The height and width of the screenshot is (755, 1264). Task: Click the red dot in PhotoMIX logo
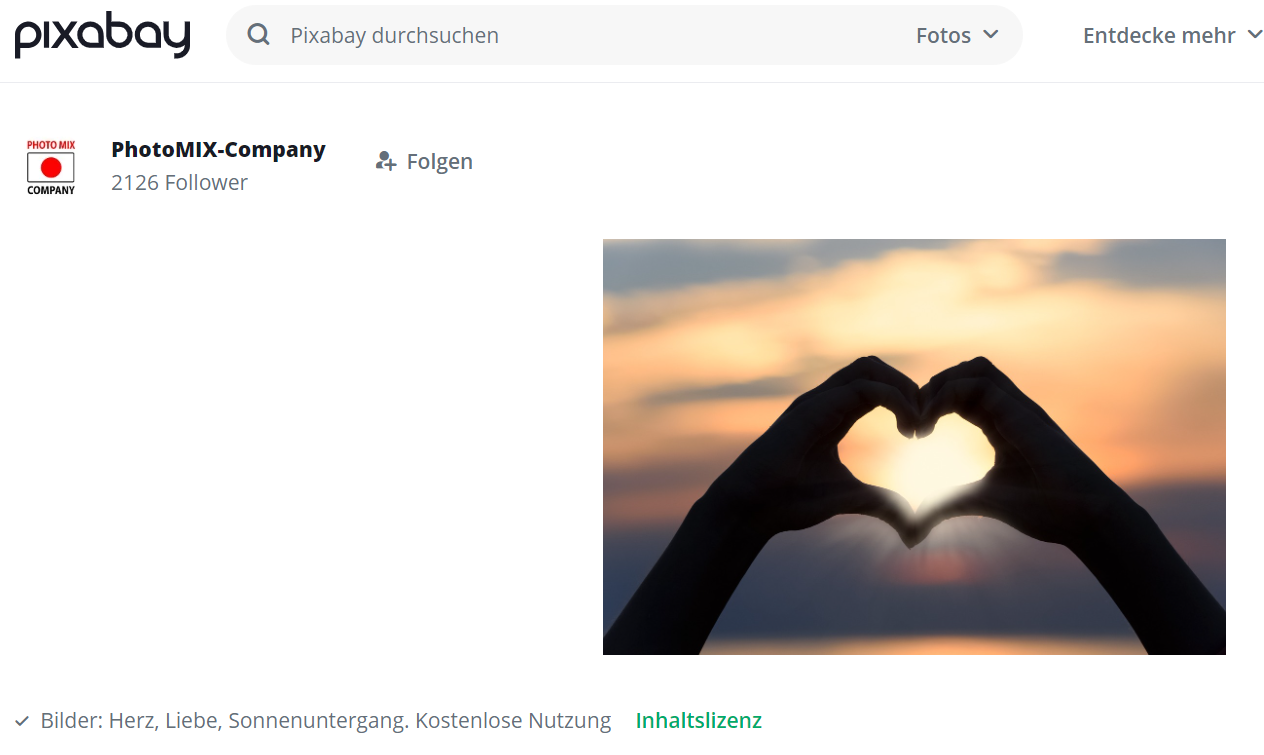coord(51,167)
